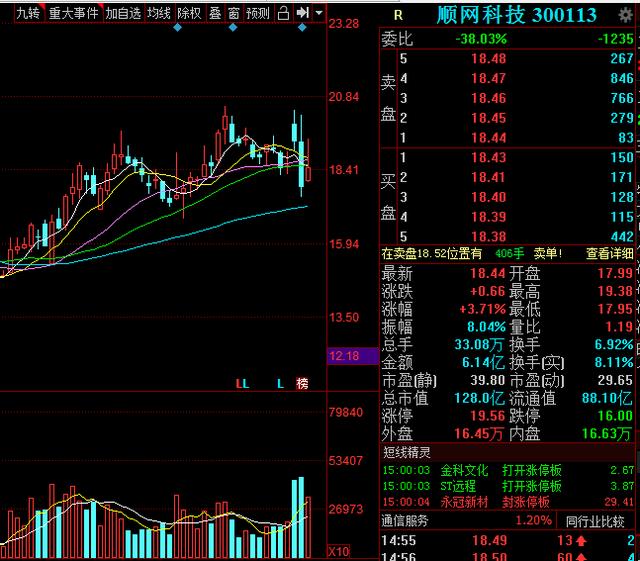Expand the toolbar dropdown arrow

click(319, 13)
